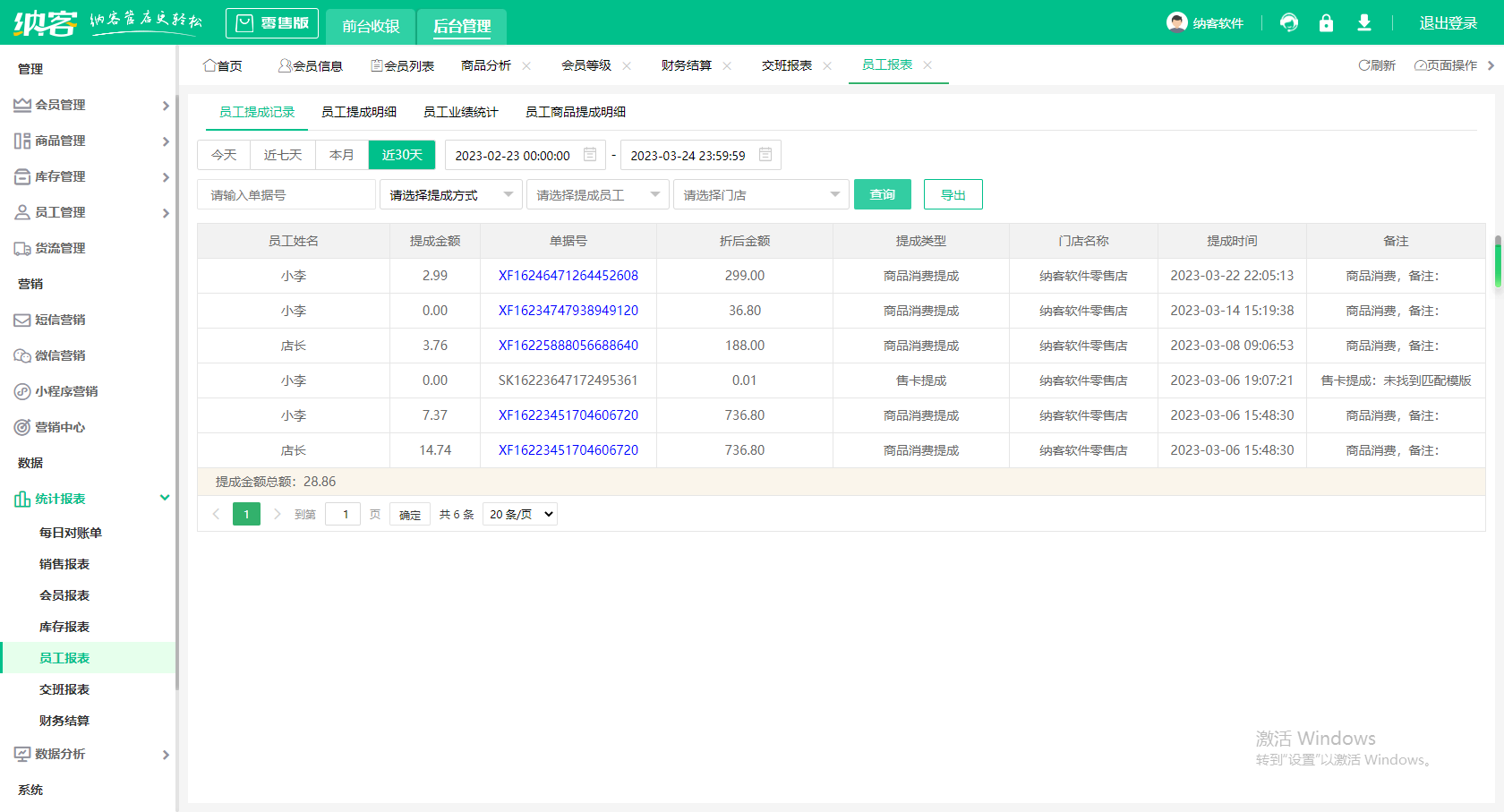Click the 请输入单据号 input field

point(286,194)
